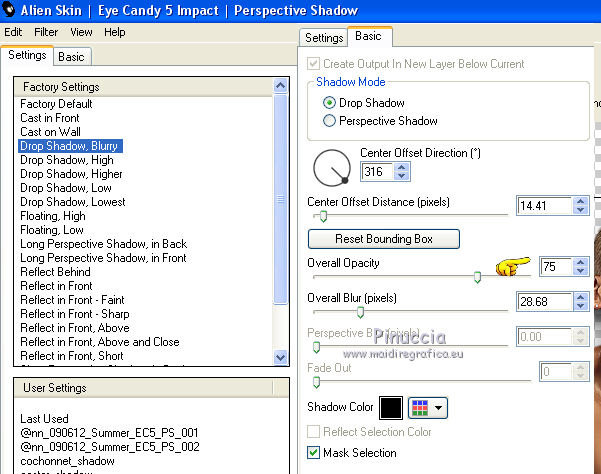Select Drop Shadow, Blurry preset
Screen dimensions: 601x474
tap(70, 146)
